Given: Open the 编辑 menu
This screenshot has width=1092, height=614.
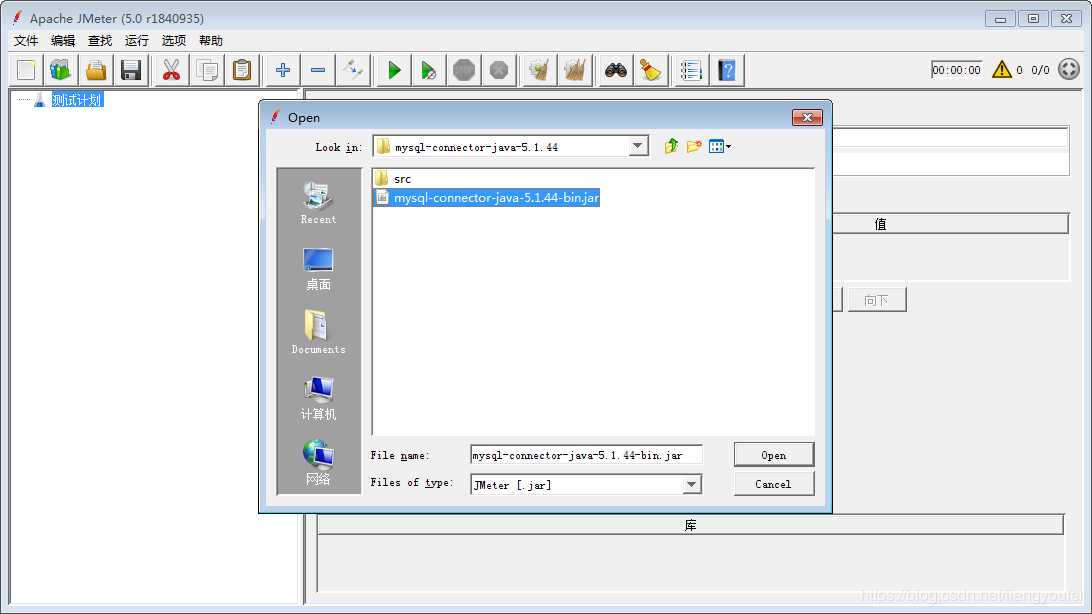Looking at the screenshot, I should click(63, 40).
